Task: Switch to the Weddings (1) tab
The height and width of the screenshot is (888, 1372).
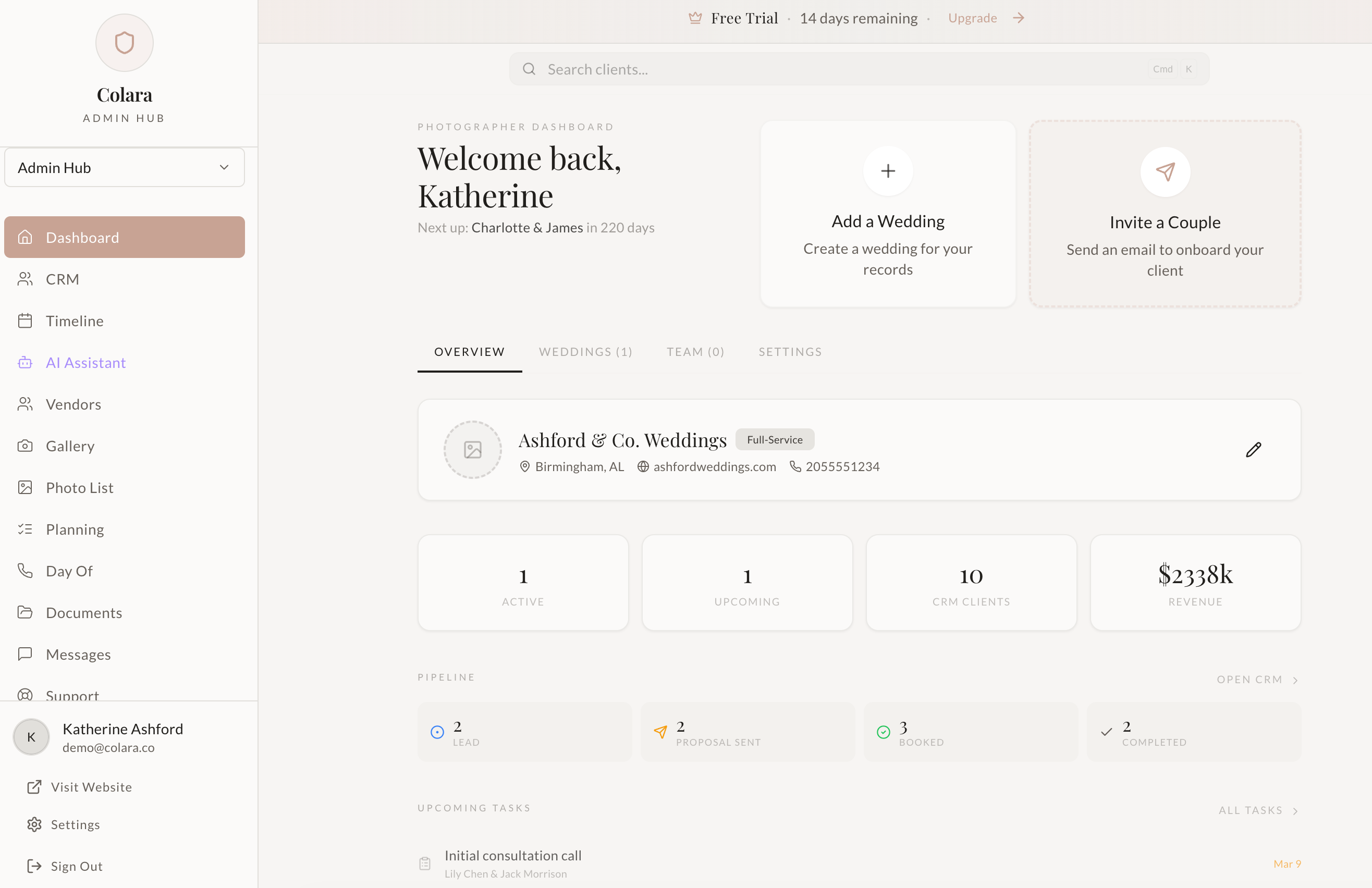Action: pos(586,352)
